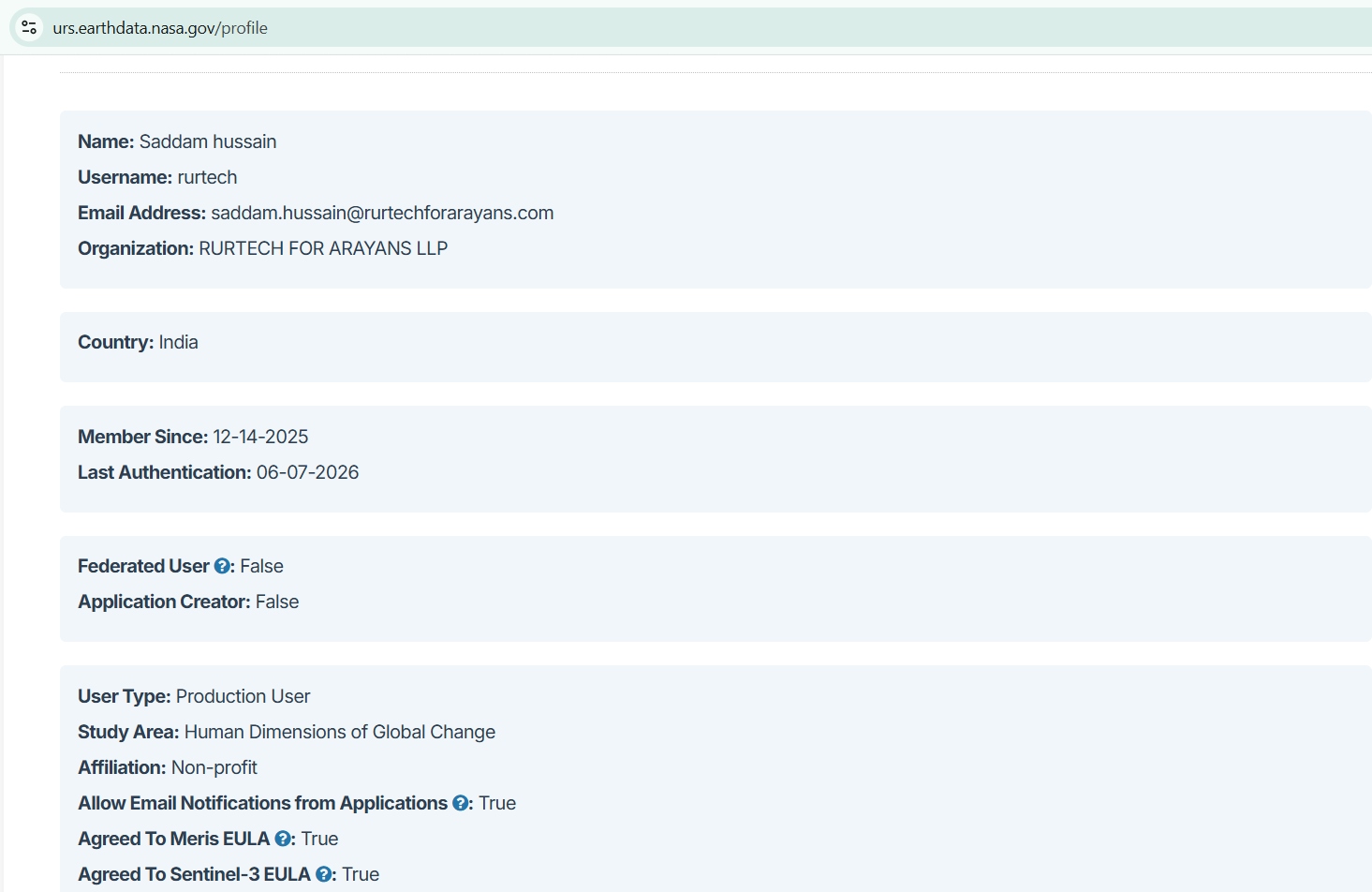
Task: Select Human Dimensions of Global Change text
Action: click(x=340, y=732)
